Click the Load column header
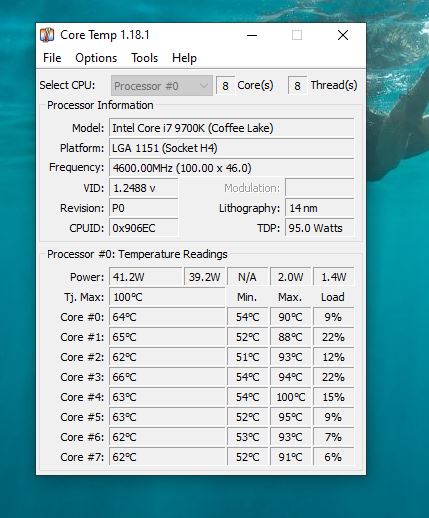Image resolution: width=429 pixels, height=518 pixels. (x=333, y=297)
